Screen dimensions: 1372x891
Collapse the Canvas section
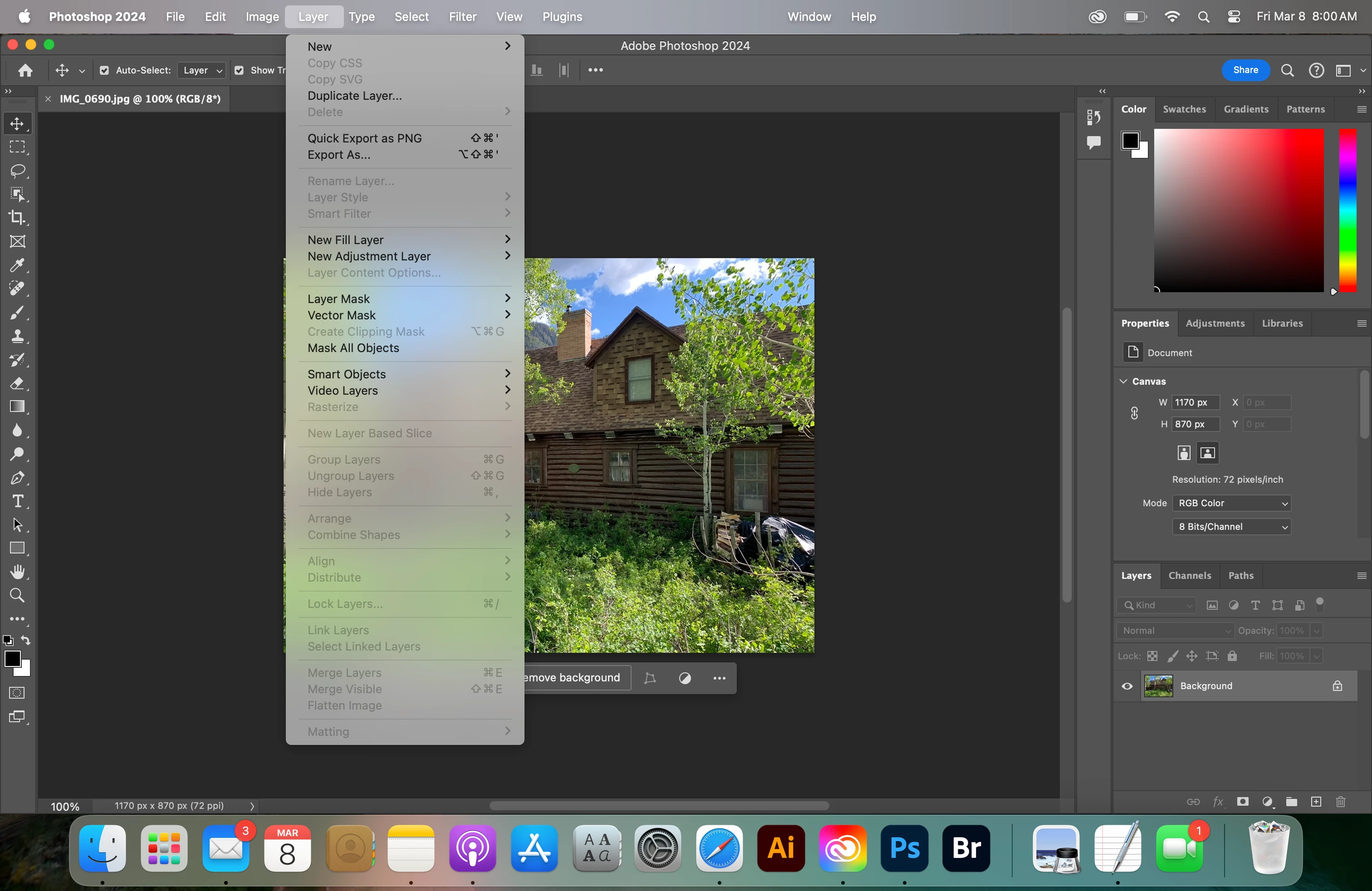coord(1123,382)
